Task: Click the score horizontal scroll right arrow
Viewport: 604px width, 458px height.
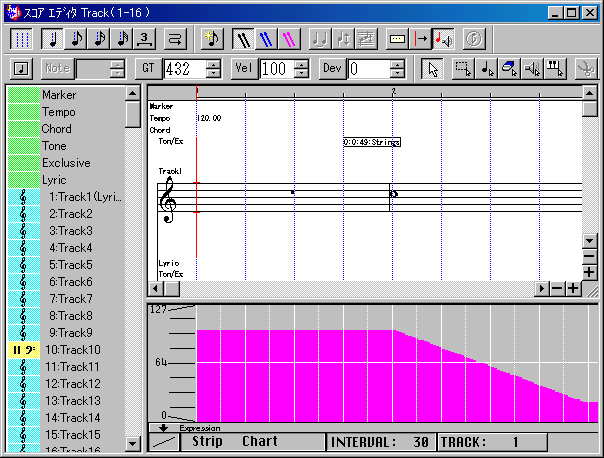Action: click(542, 288)
